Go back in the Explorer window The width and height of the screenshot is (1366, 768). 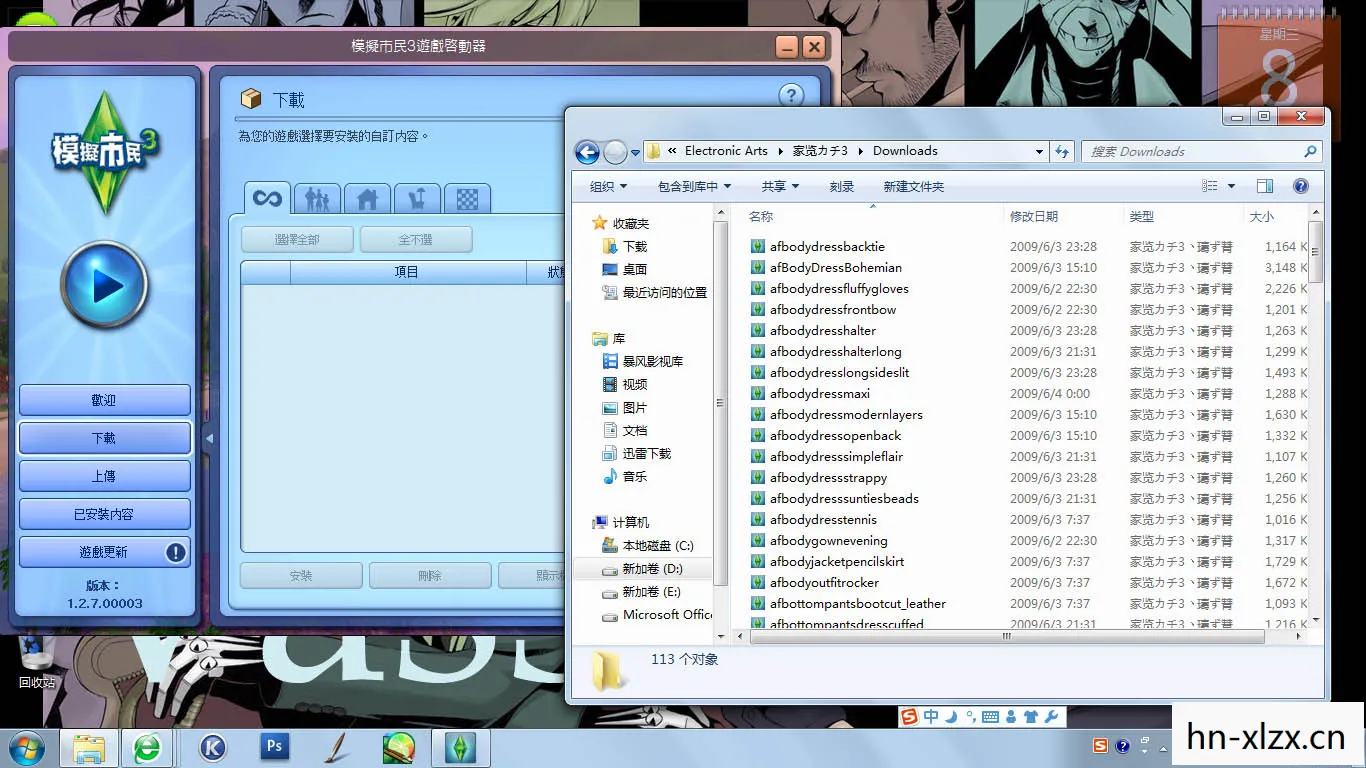point(587,152)
